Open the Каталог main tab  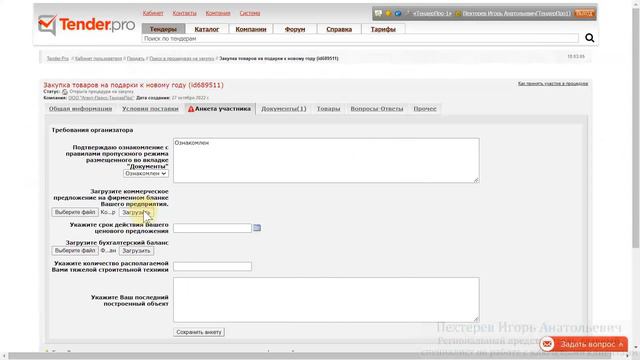(x=207, y=29)
